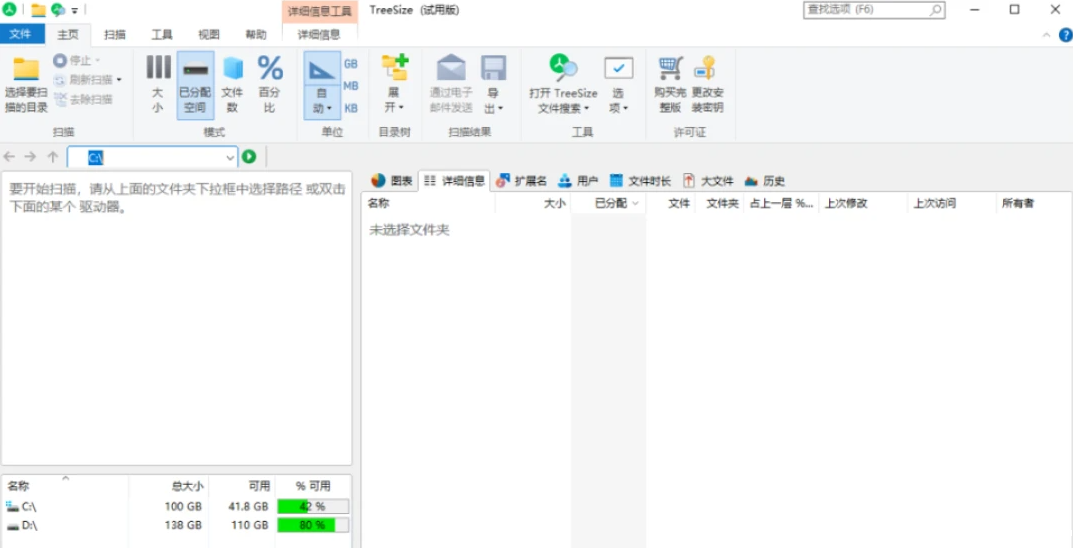Switch to 大小 size mode
The image size is (1073, 548).
click(158, 85)
